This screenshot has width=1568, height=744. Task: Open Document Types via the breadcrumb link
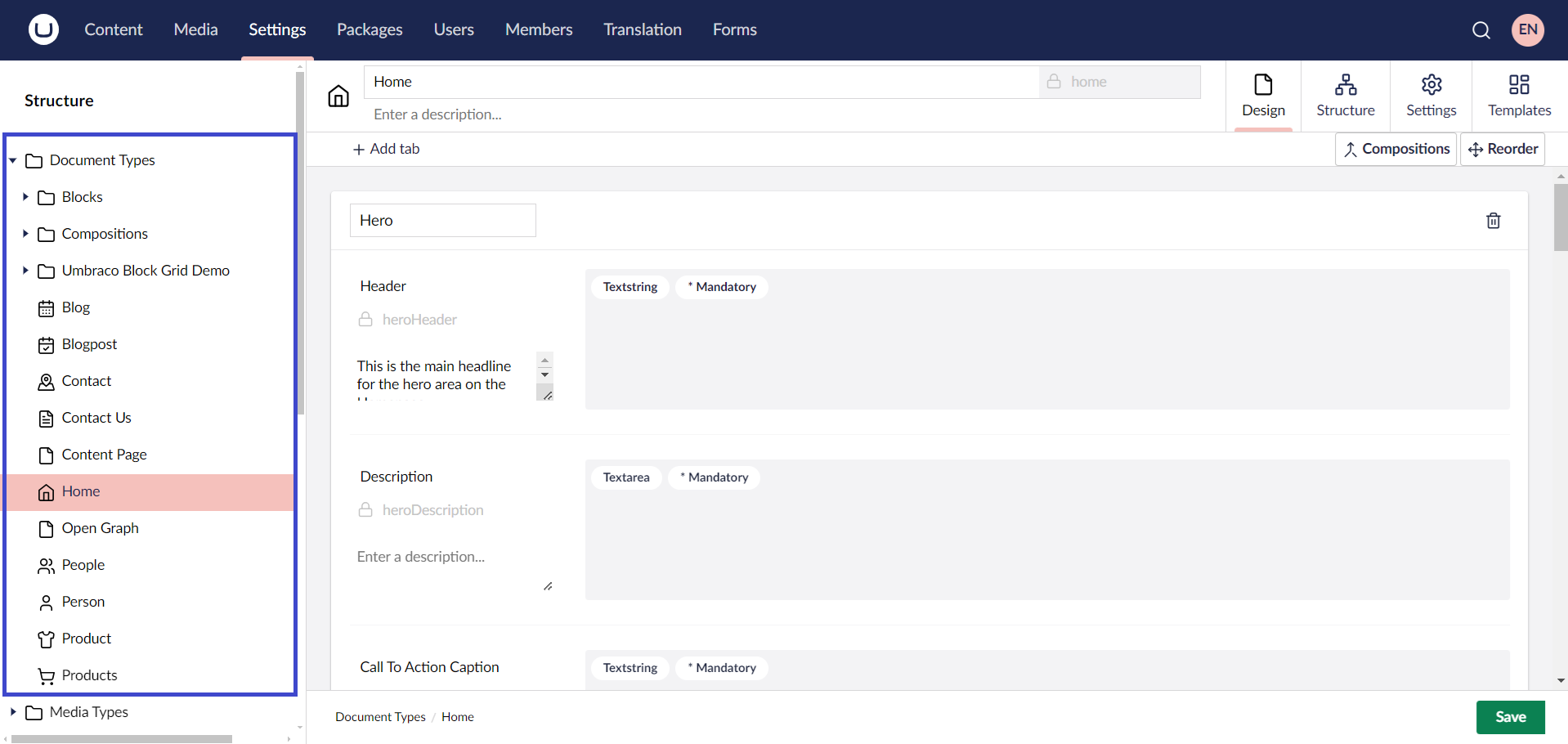pos(380,717)
